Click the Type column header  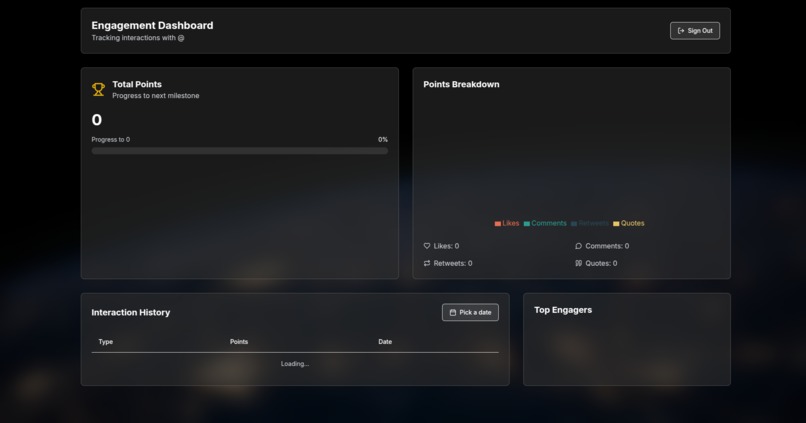pyautogui.click(x=105, y=342)
